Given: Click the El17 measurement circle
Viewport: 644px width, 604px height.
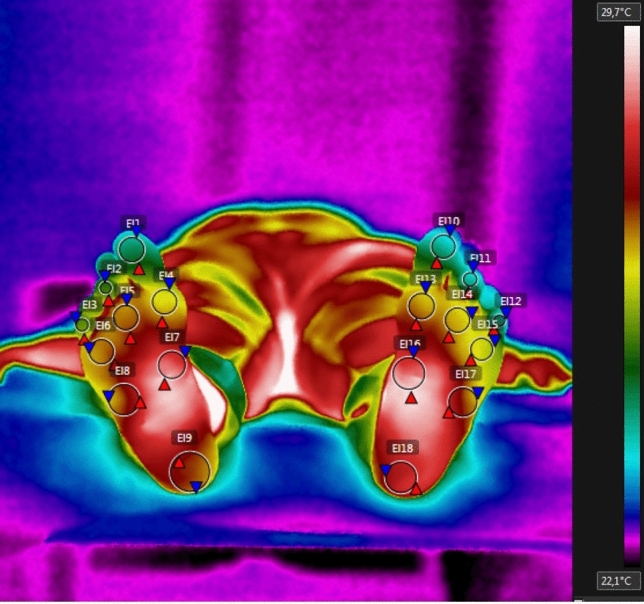Looking at the screenshot, I should tap(463, 402).
